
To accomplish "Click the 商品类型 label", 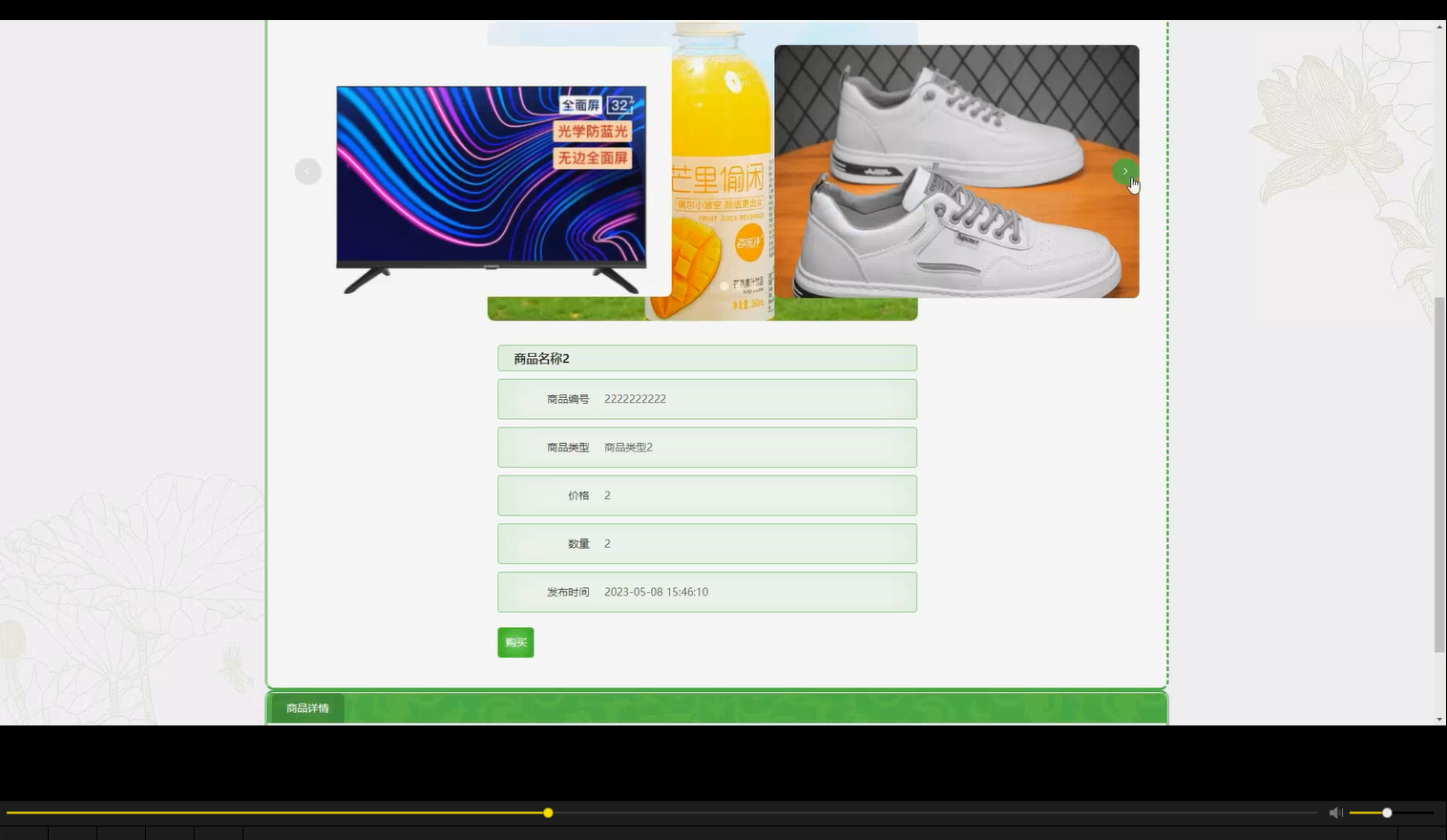I will coord(568,448).
